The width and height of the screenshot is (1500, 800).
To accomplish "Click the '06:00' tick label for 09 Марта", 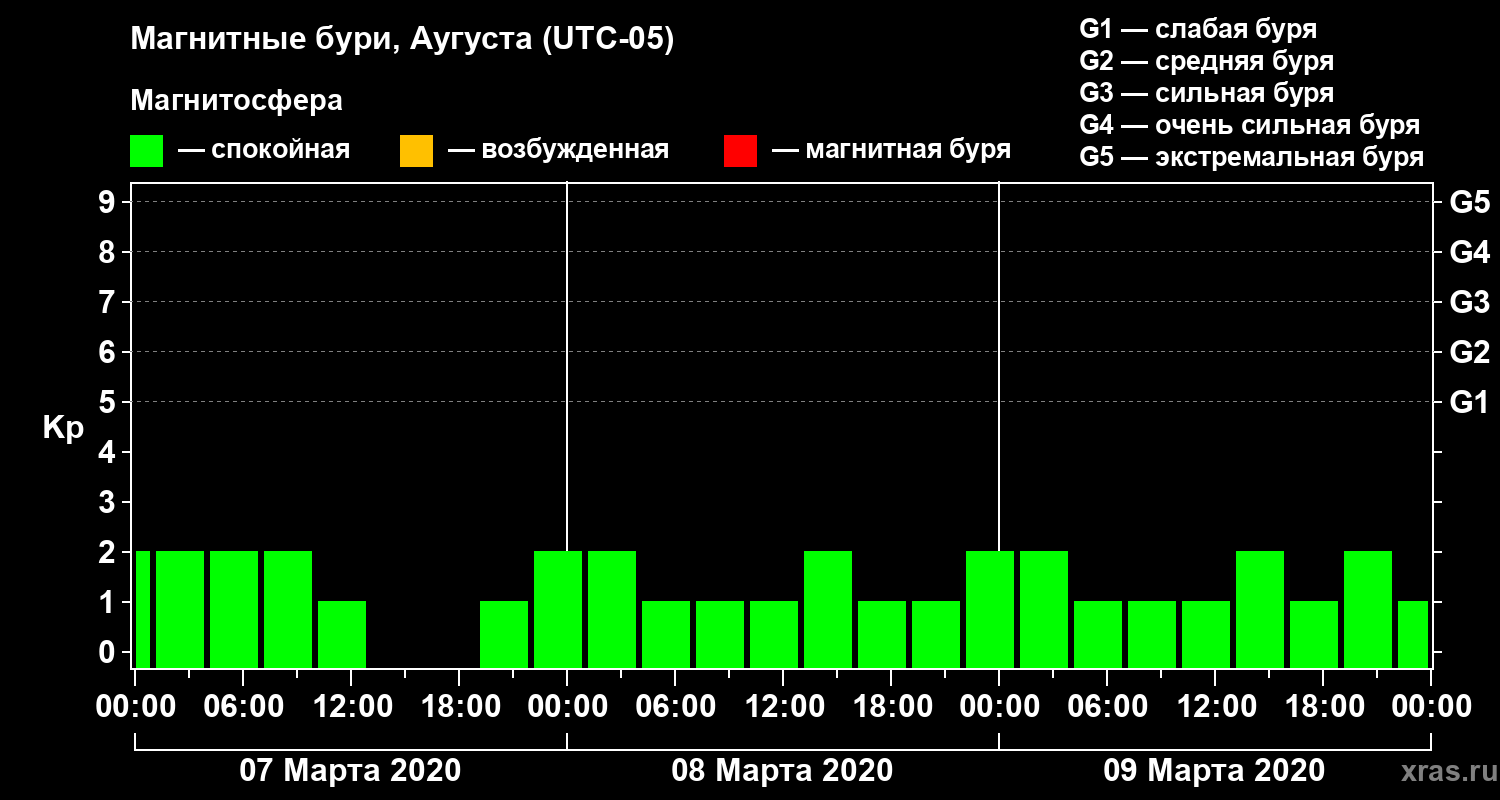I will click(1107, 707).
